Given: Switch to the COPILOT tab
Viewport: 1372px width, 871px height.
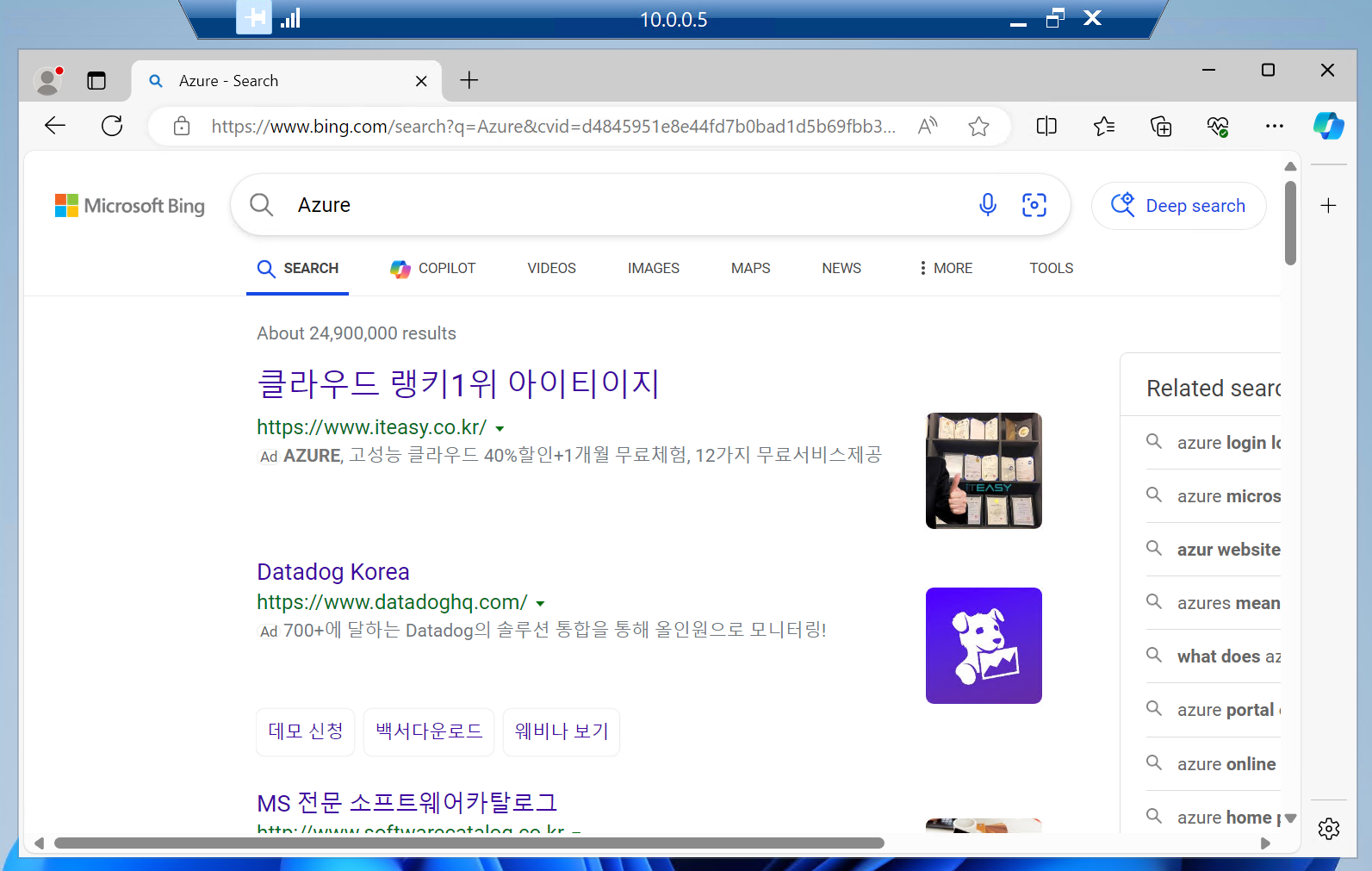Looking at the screenshot, I should pos(432,269).
